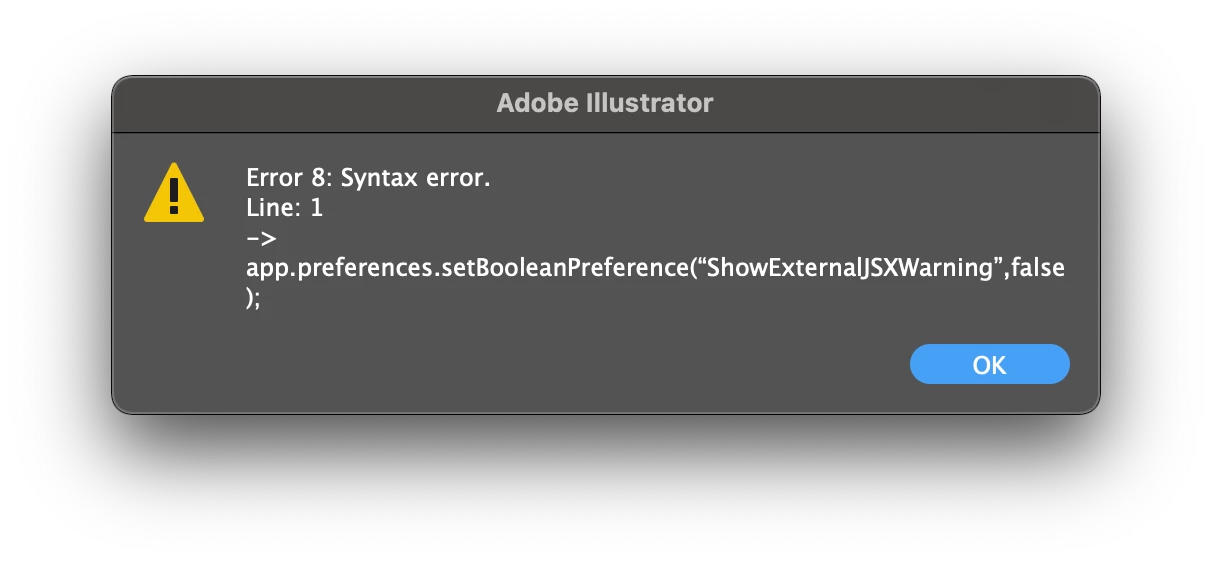Viewport: 1212px width, 562px height.
Task: Click the OK button to dismiss the error
Action: coord(989,365)
